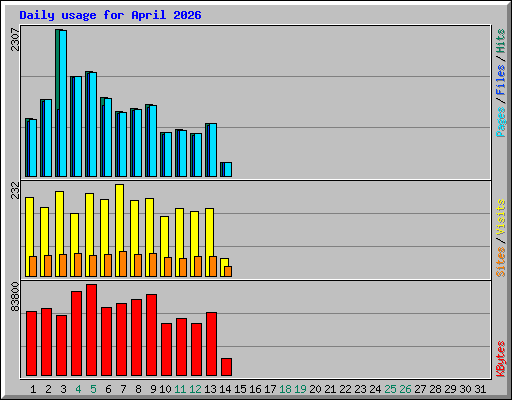The height and width of the screenshot is (400, 512).
Task: Click the orange sites bar for day 14
Action: tap(228, 271)
